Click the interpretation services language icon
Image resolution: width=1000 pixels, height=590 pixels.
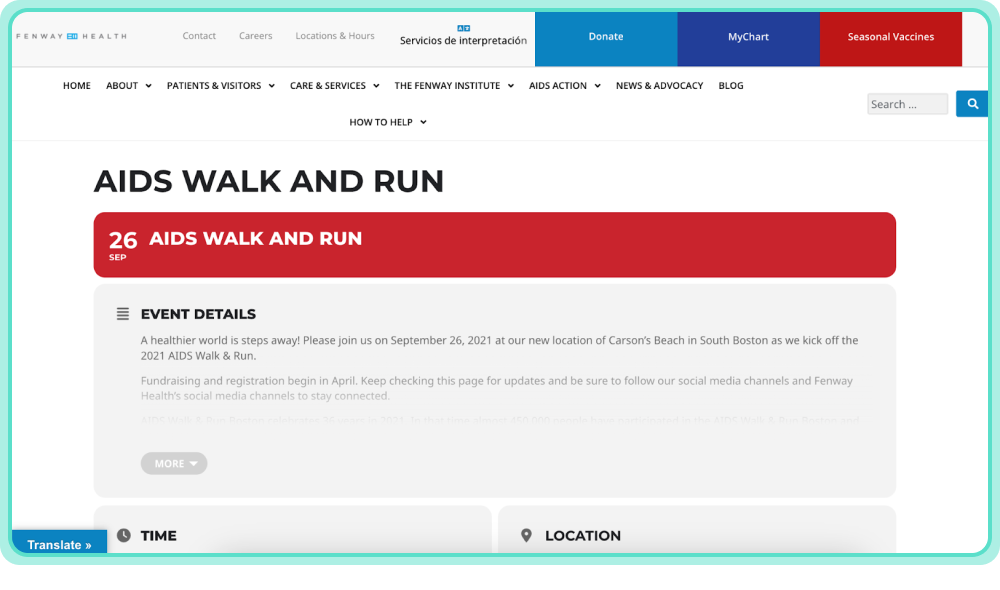click(464, 28)
